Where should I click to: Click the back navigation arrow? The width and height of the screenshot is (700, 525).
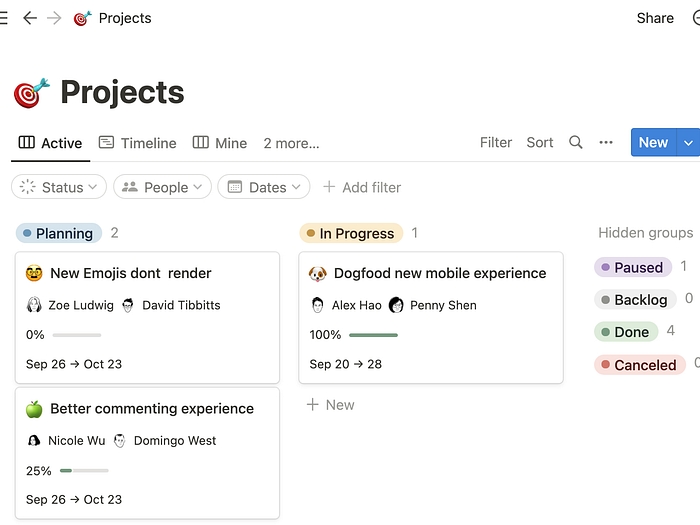click(30, 18)
